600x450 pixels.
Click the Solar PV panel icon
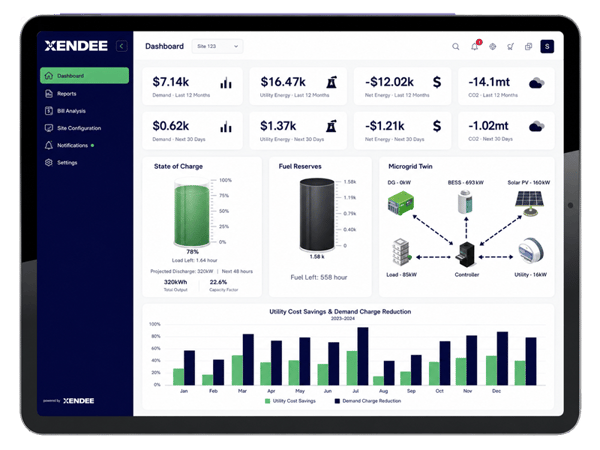click(529, 203)
